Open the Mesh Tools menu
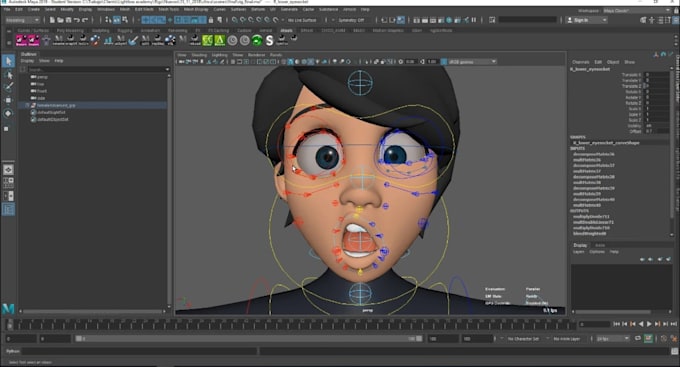Image resolution: width=680 pixels, height=367 pixels. point(168,9)
